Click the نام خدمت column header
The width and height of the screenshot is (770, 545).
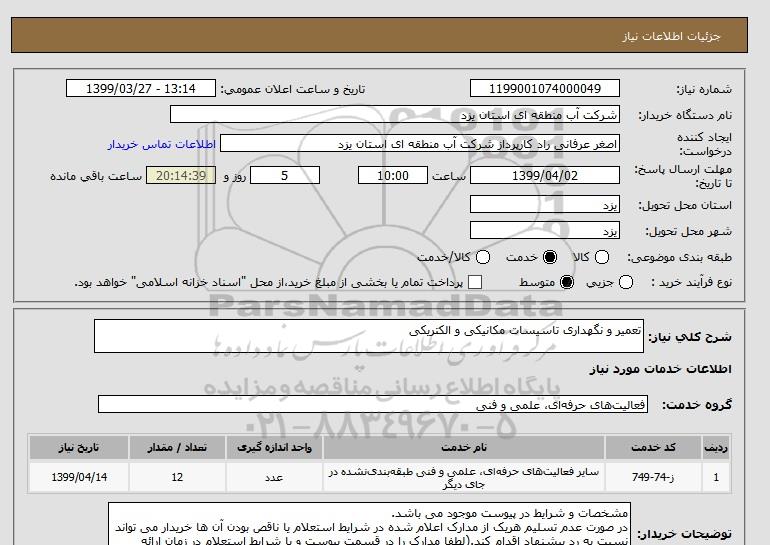[464, 447]
